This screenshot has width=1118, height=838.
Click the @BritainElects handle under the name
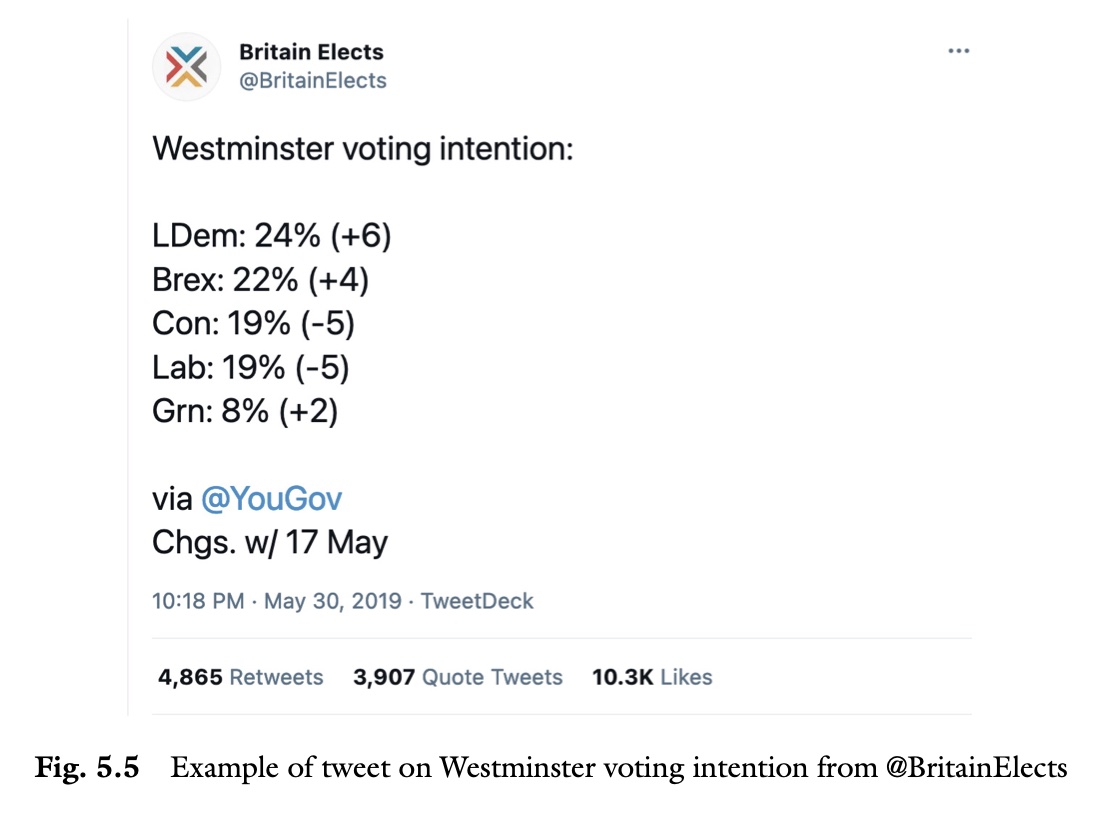click(x=312, y=81)
